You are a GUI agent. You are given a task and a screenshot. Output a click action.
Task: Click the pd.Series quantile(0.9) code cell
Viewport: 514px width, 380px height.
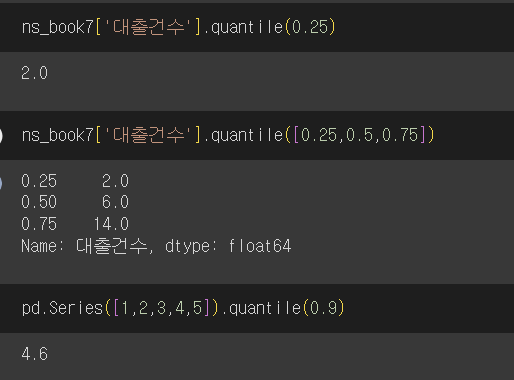pos(257,308)
